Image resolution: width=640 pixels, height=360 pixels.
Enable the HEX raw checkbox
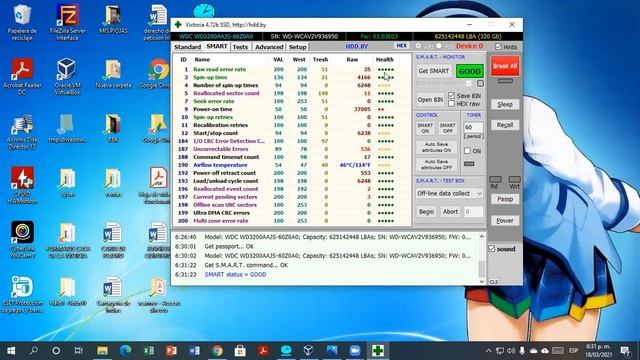(x=451, y=104)
